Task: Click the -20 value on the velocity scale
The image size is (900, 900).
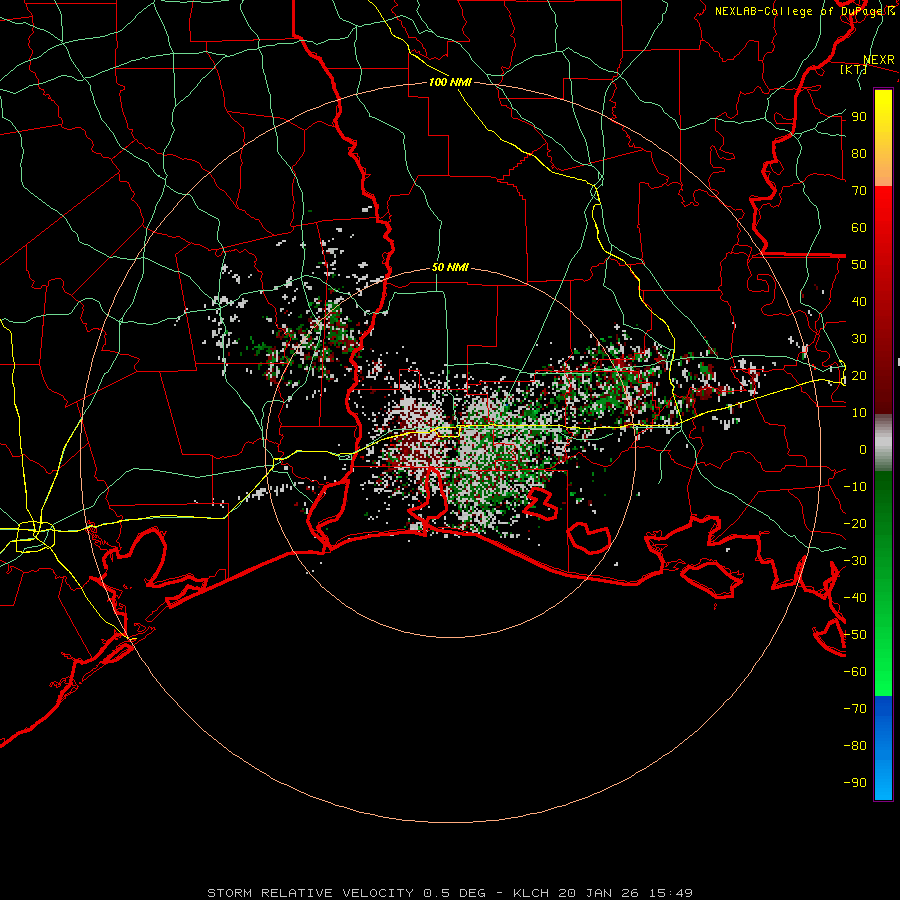Action: click(x=855, y=523)
